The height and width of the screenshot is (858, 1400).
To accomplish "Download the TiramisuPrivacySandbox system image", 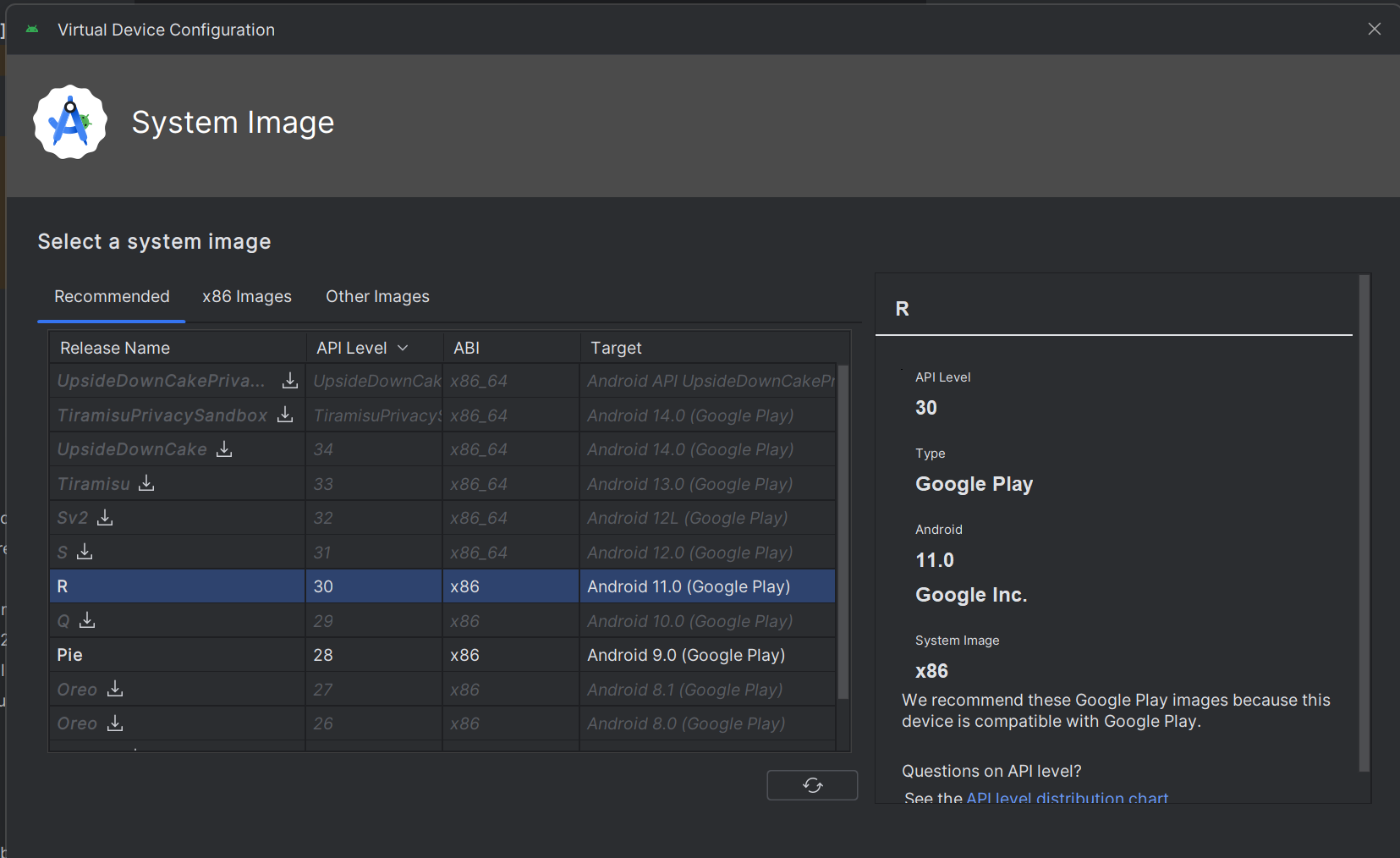I will (x=286, y=415).
